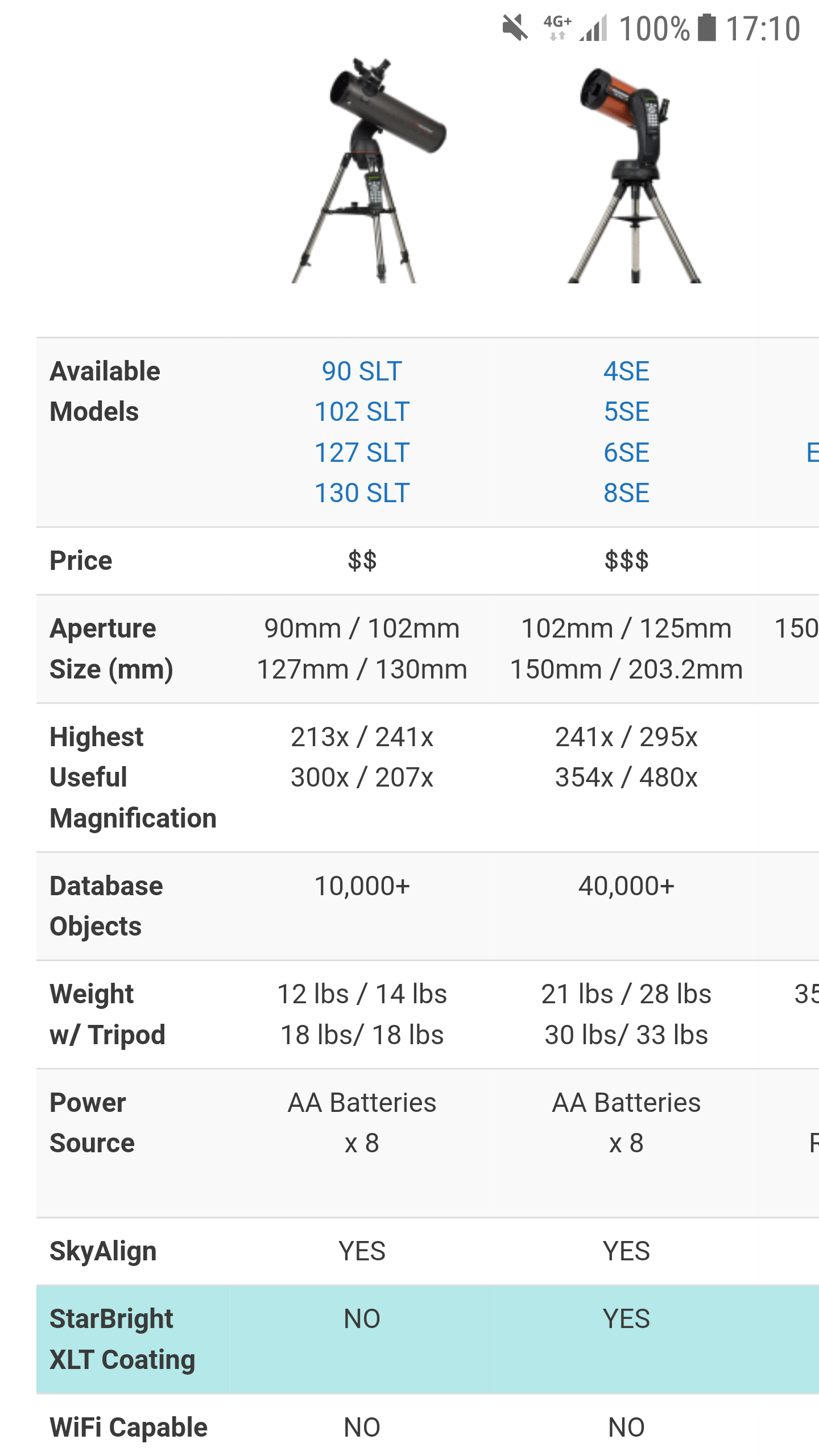Tap the 17:10 clock in status bar
This screenshot has width=819, height=1456.
[763, 28]
